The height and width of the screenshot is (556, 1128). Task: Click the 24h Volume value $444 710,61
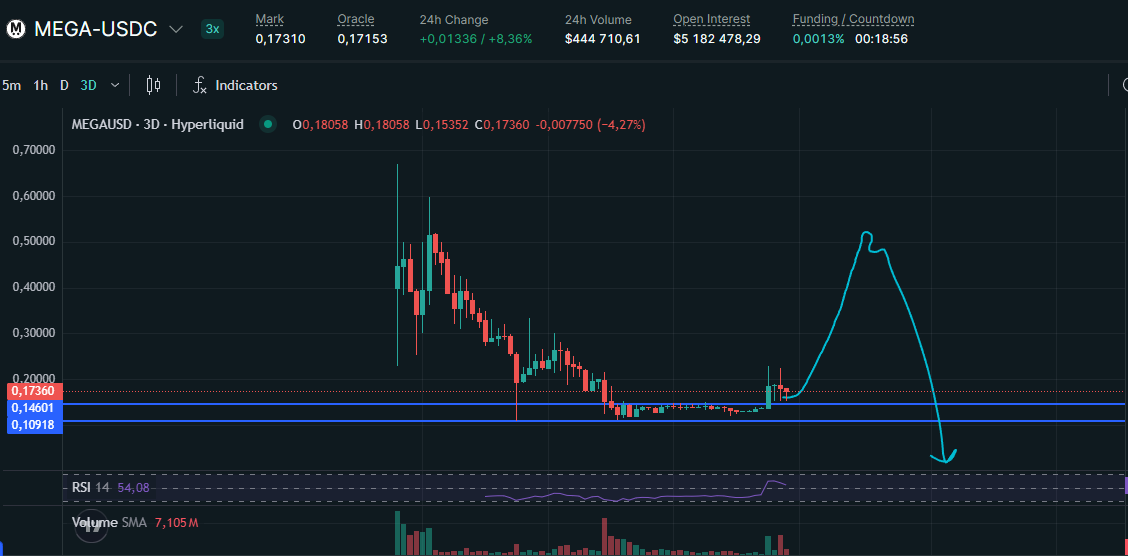pyautogui.click(x=603, y=39)
